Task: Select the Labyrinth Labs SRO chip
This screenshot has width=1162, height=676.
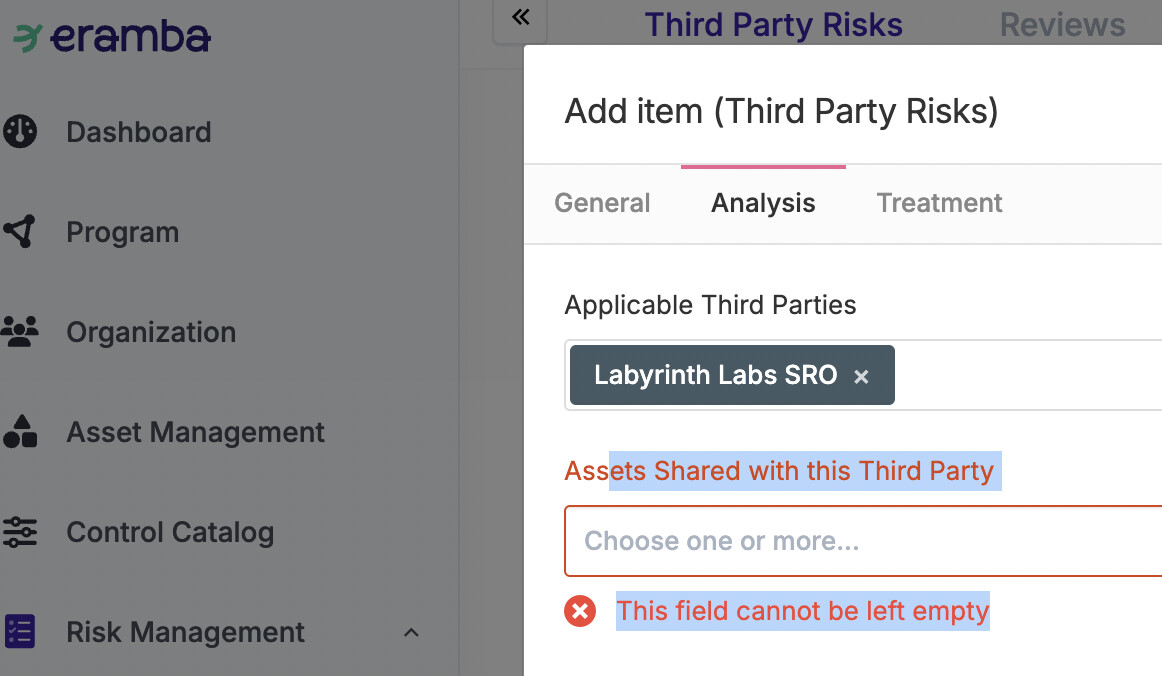Action: (716, 375)
